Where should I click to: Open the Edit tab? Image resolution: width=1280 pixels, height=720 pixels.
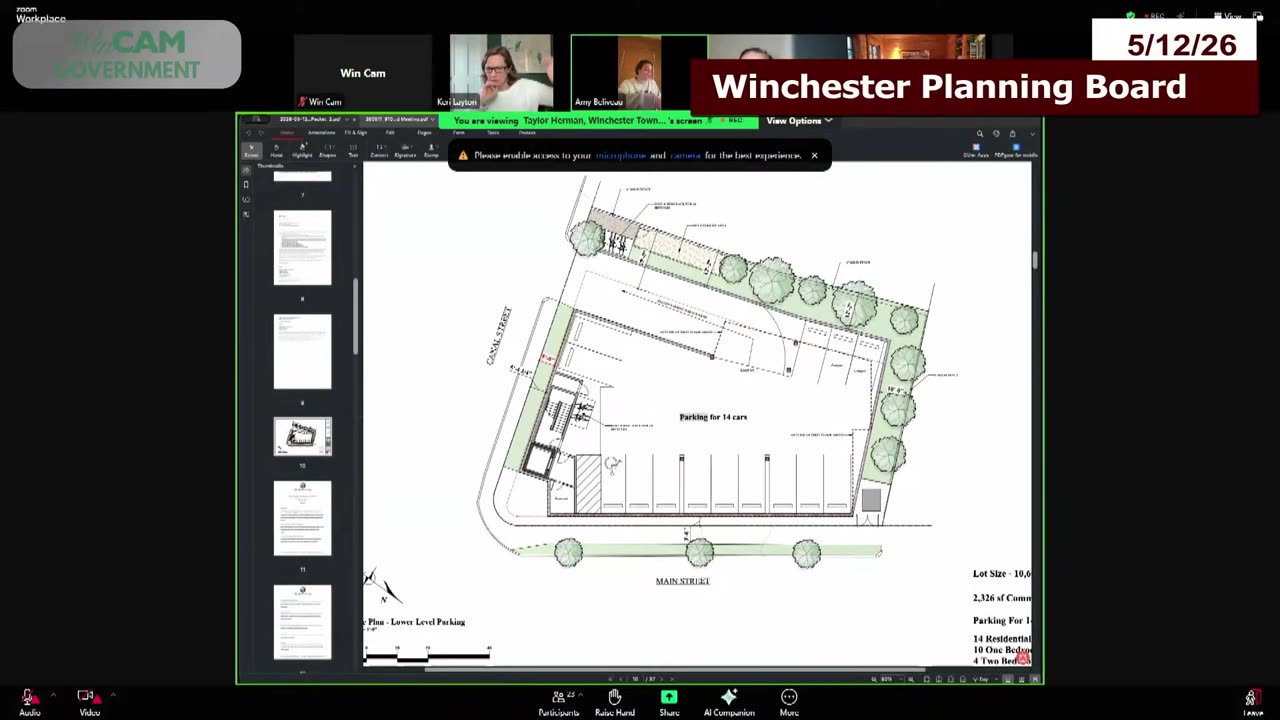click(x=390, y=133)
